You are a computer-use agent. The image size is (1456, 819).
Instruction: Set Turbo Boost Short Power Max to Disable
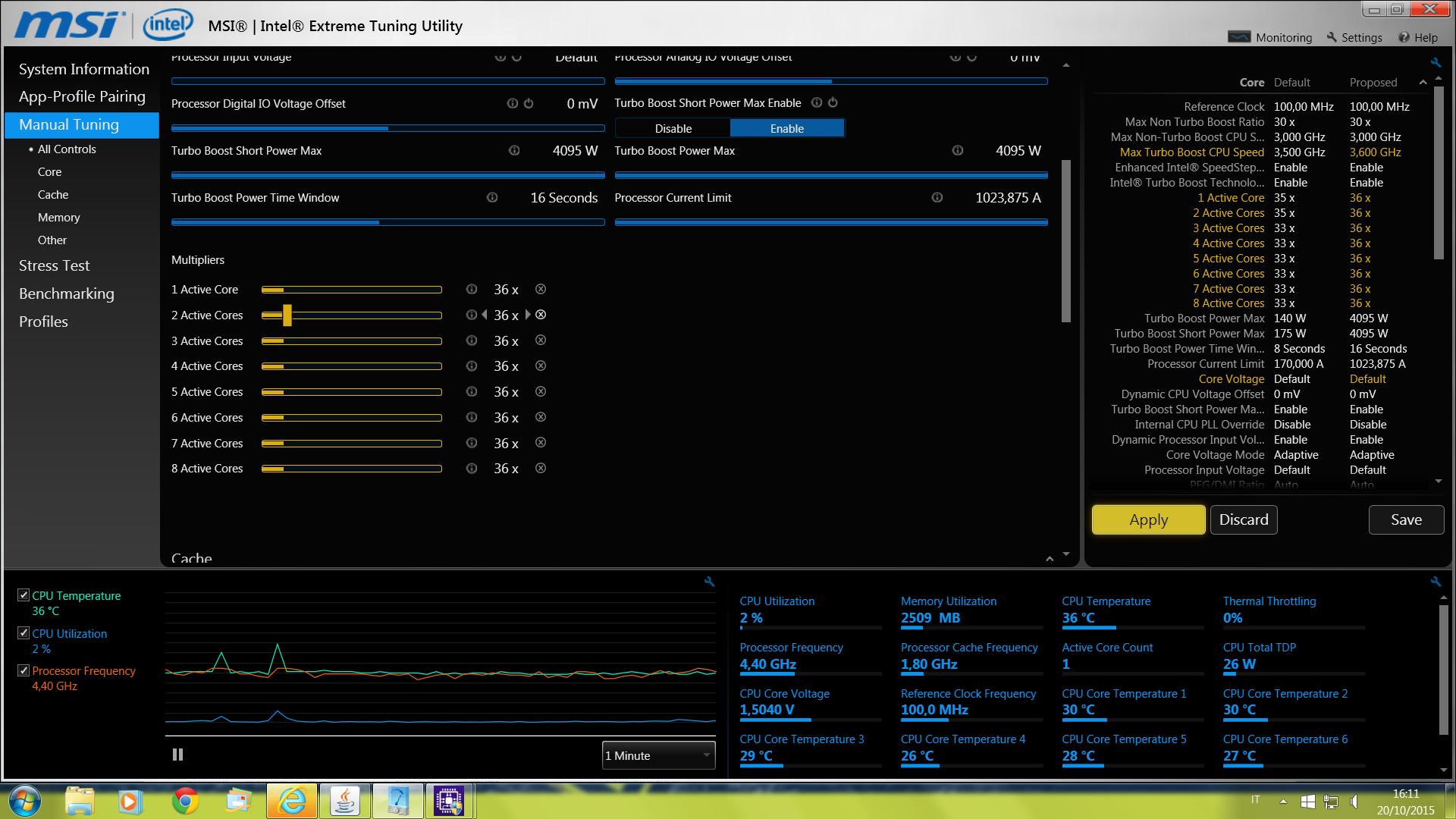pos(673,129)
